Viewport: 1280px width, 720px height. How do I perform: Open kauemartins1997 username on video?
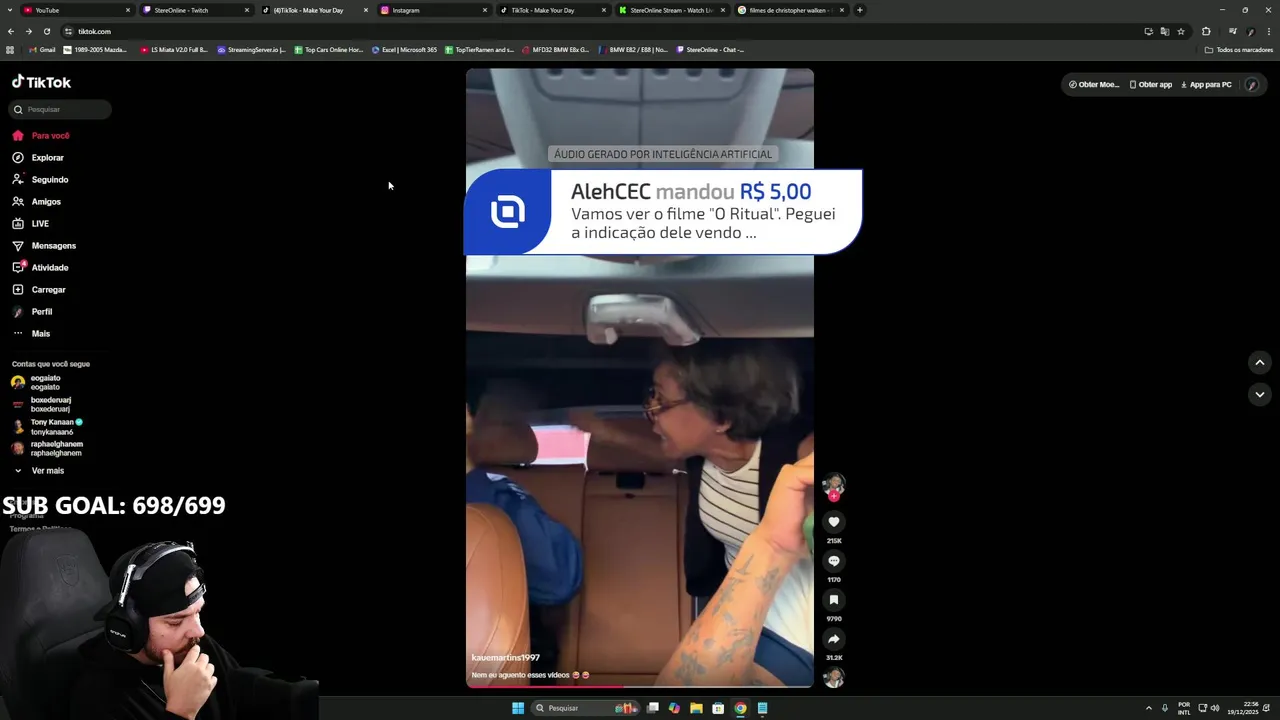pos(505,657)
